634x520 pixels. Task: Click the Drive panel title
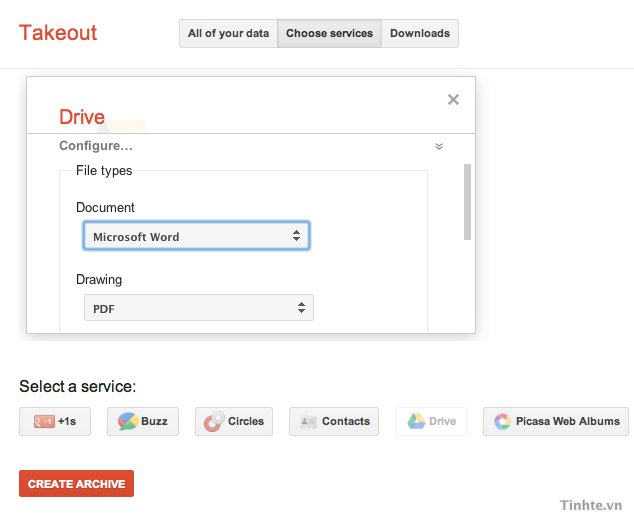tap(82, 117)
